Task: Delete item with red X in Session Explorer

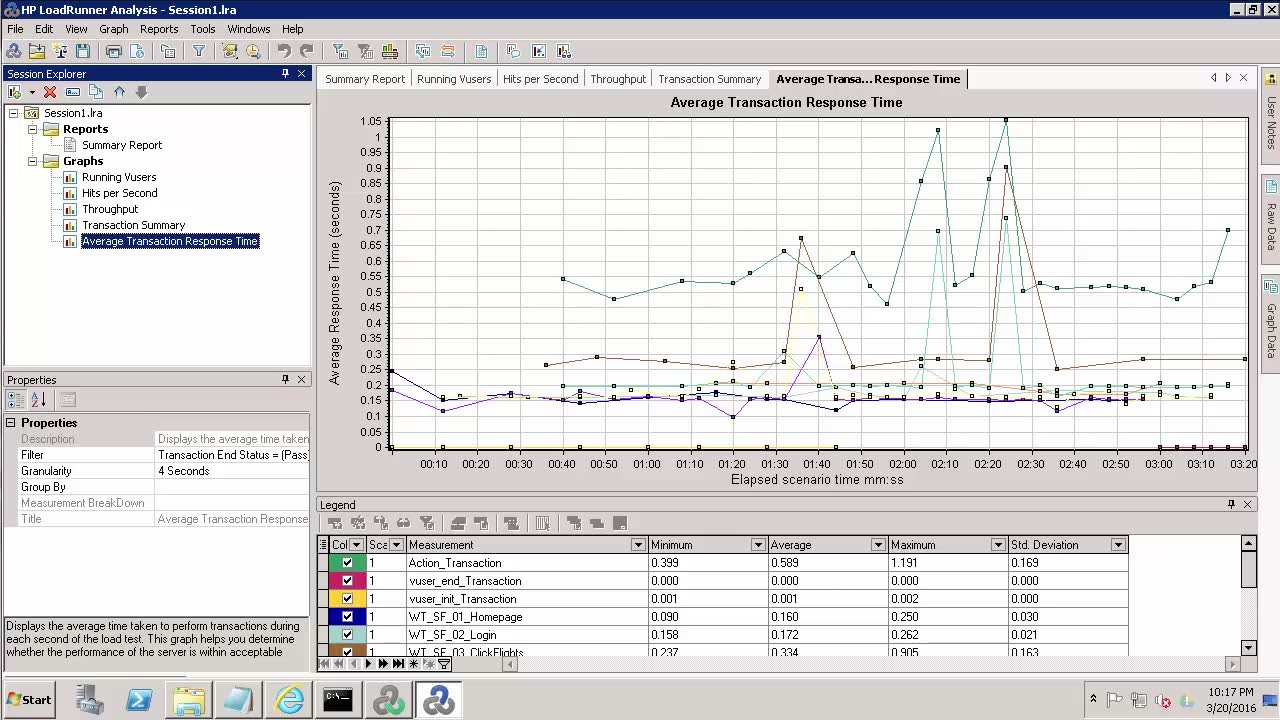Action: click(x=50, y=92)
